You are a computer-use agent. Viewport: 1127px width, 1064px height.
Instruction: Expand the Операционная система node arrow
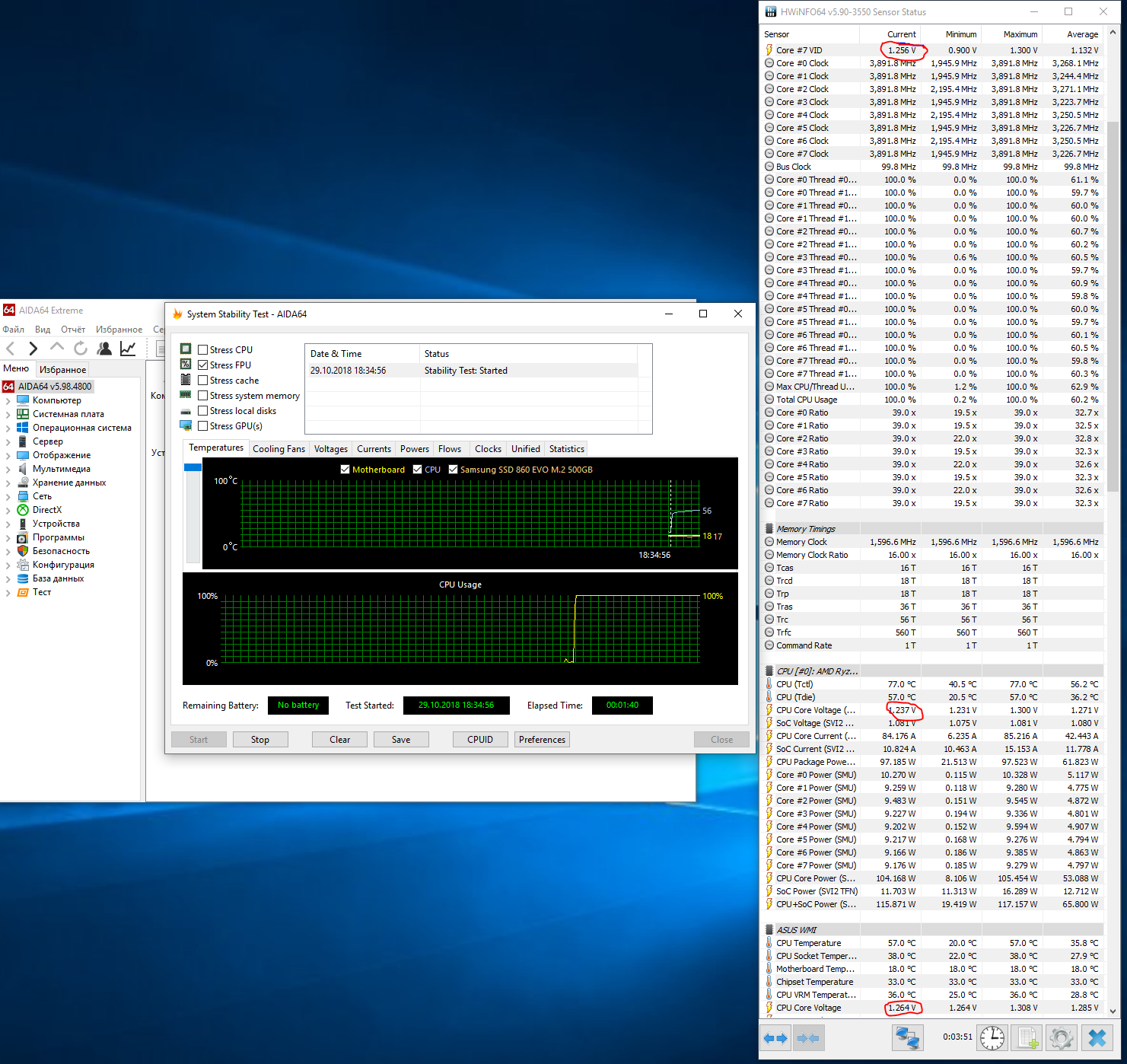click(x=8, y=428)
